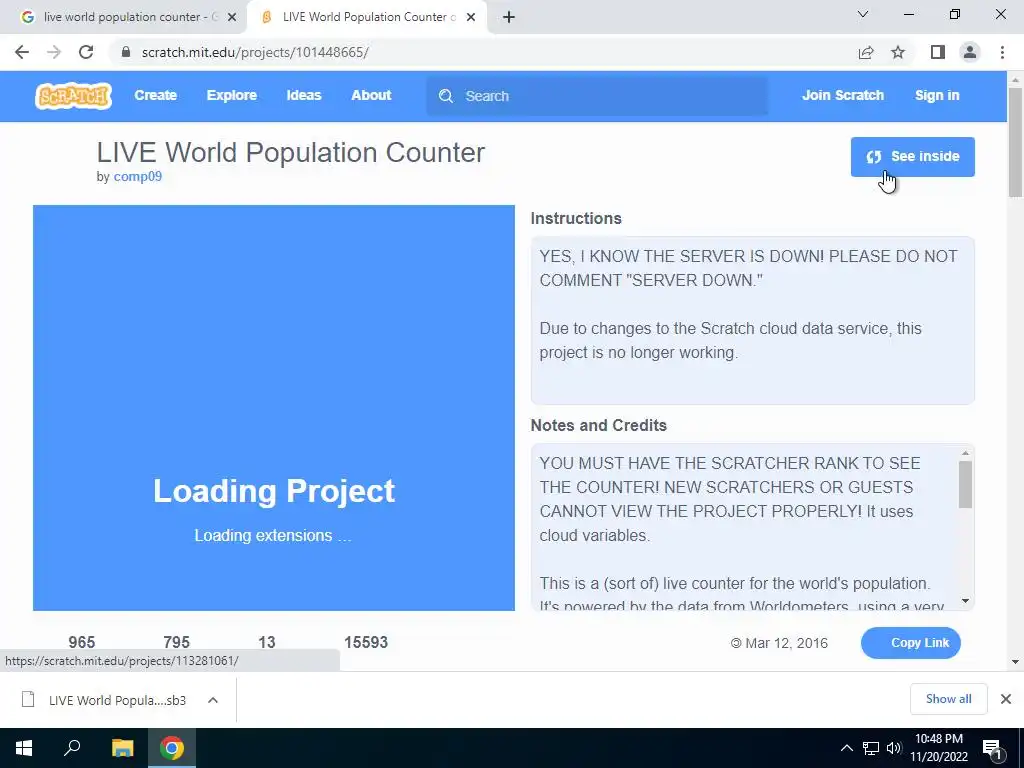Share this page via the share icon
Screen dimensions: 1024x768
click(865, 52)
